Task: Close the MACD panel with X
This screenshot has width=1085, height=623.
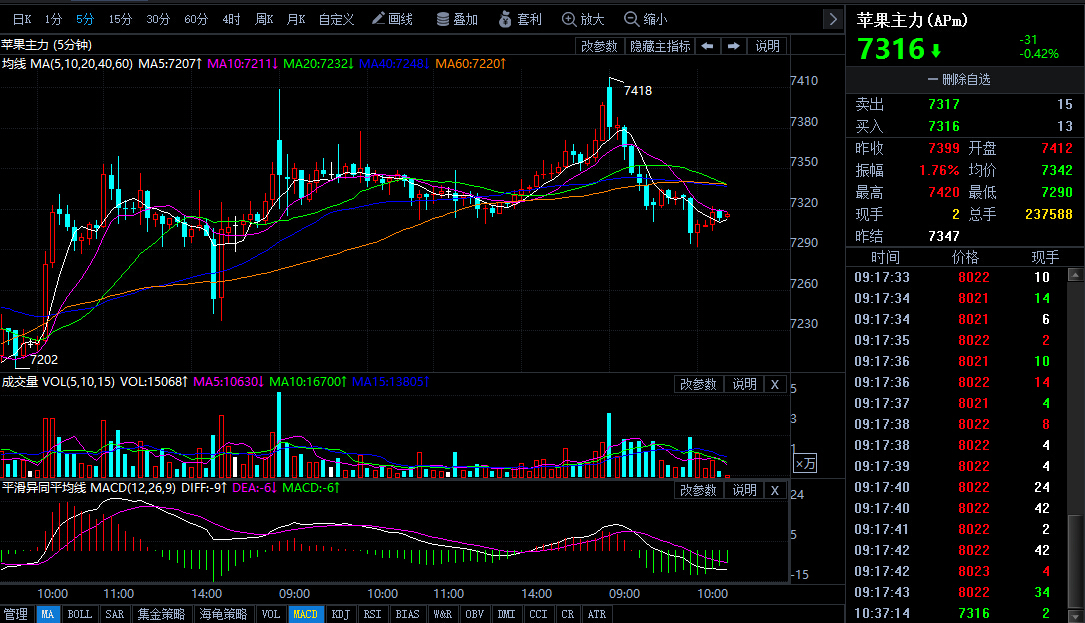Action: point(774,490)
